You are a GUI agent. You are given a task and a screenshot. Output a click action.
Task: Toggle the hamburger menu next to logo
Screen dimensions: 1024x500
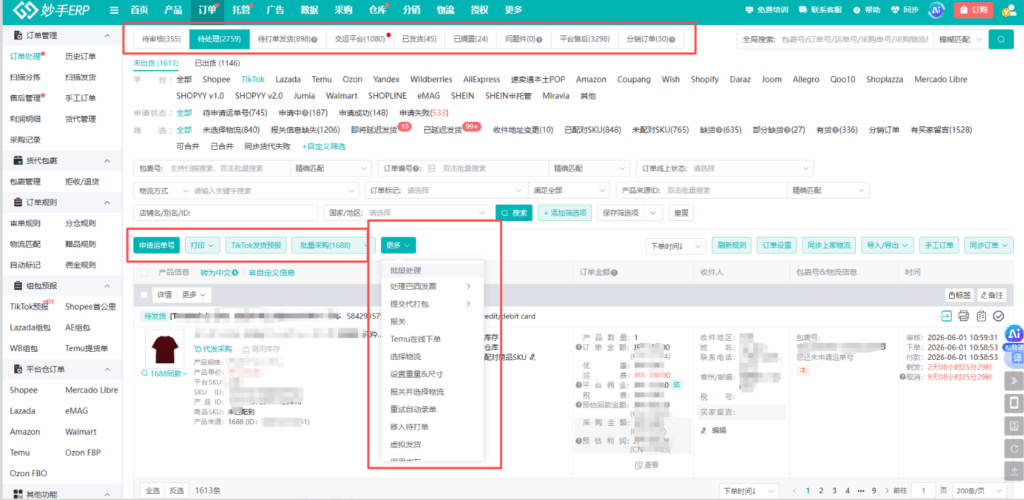114,10
